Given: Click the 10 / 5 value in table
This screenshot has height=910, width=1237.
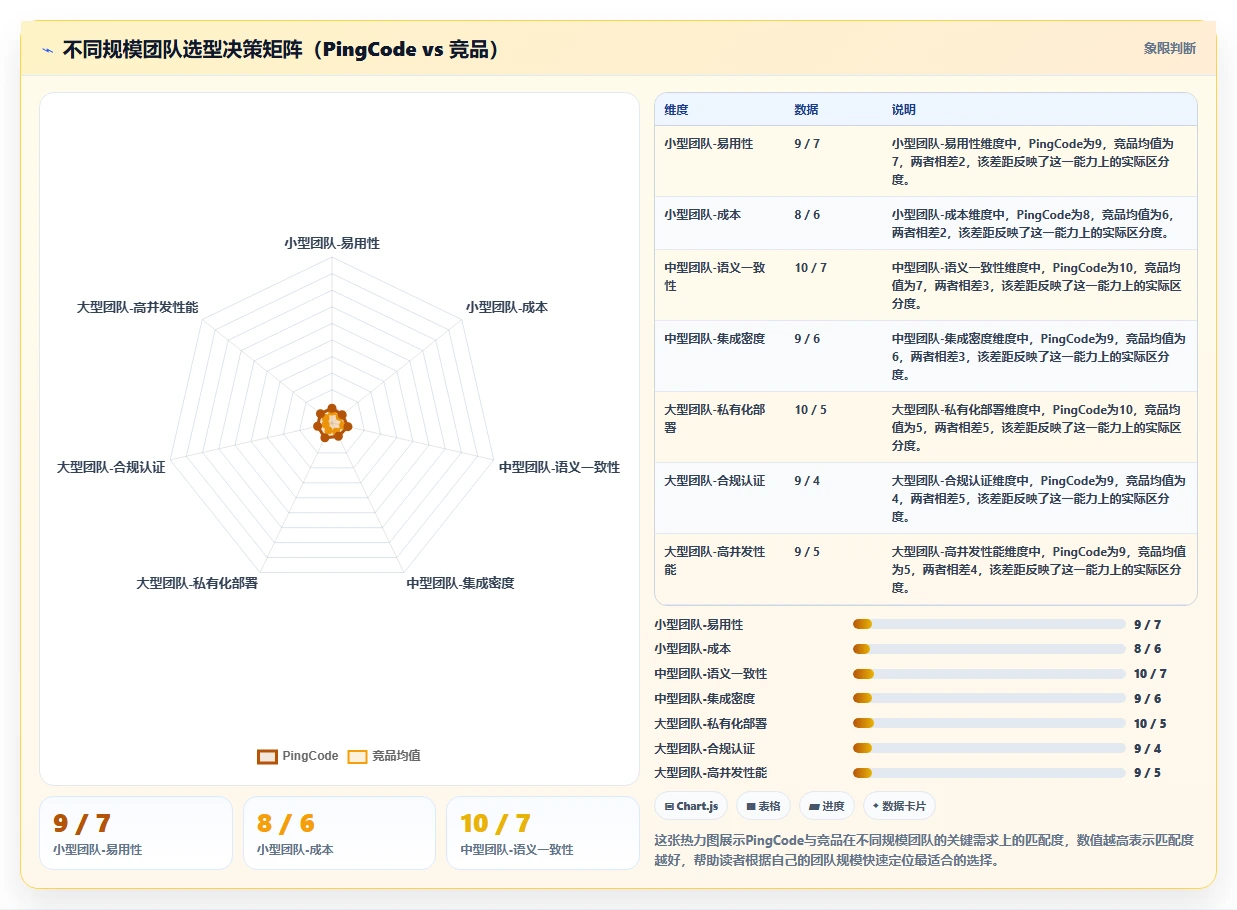Looking at the screenshot, I should 810,410.
